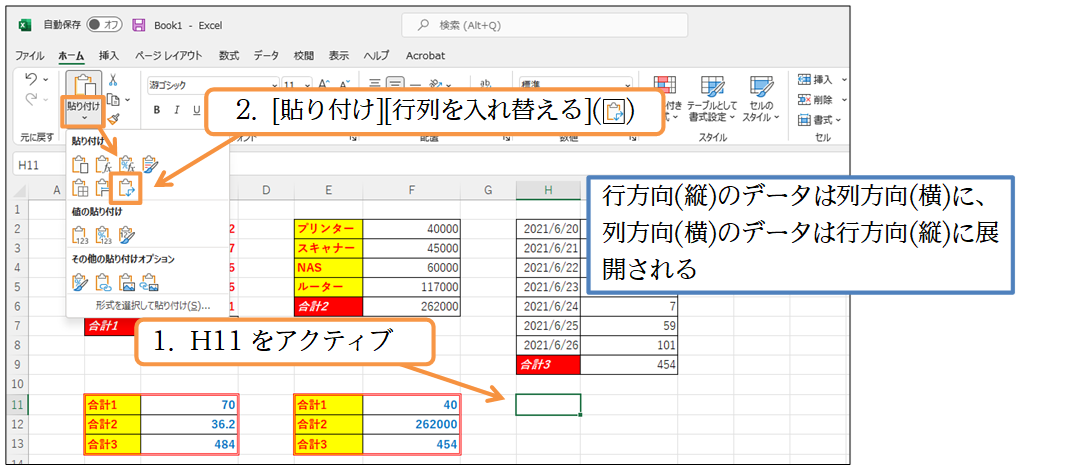The height and width of the screenshot is (469, 1072).
Task: Click Paste as Picture icon
Action: click(x=126, y=282)
